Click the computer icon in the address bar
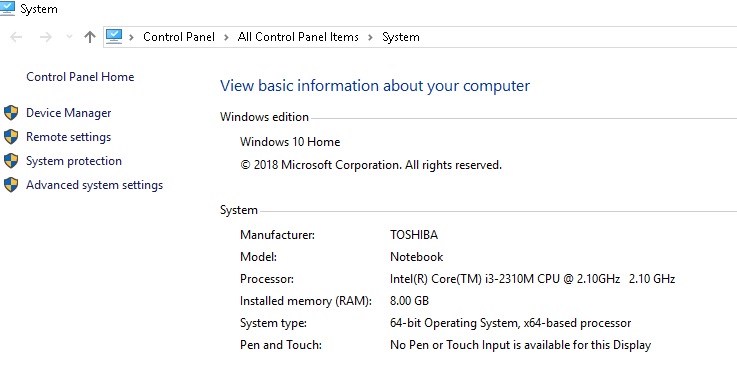737x367 pixels. click(x=114, y=37)
